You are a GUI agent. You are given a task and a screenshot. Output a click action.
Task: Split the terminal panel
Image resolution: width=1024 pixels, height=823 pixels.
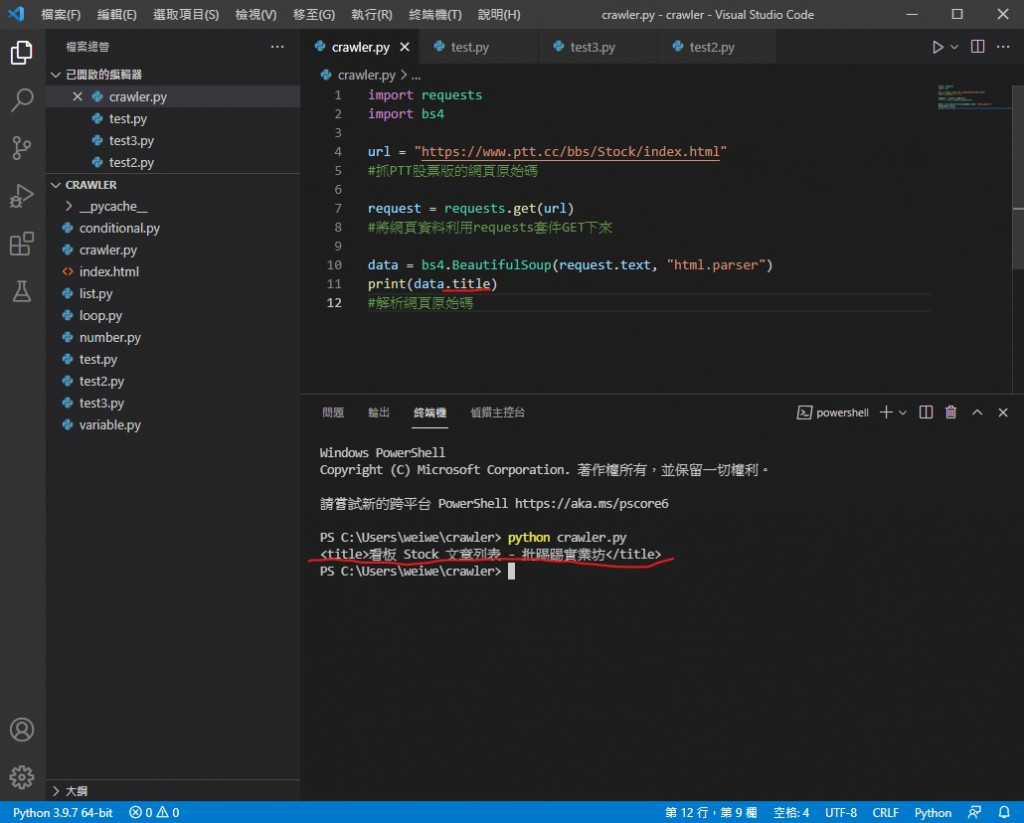coord(926,412)
